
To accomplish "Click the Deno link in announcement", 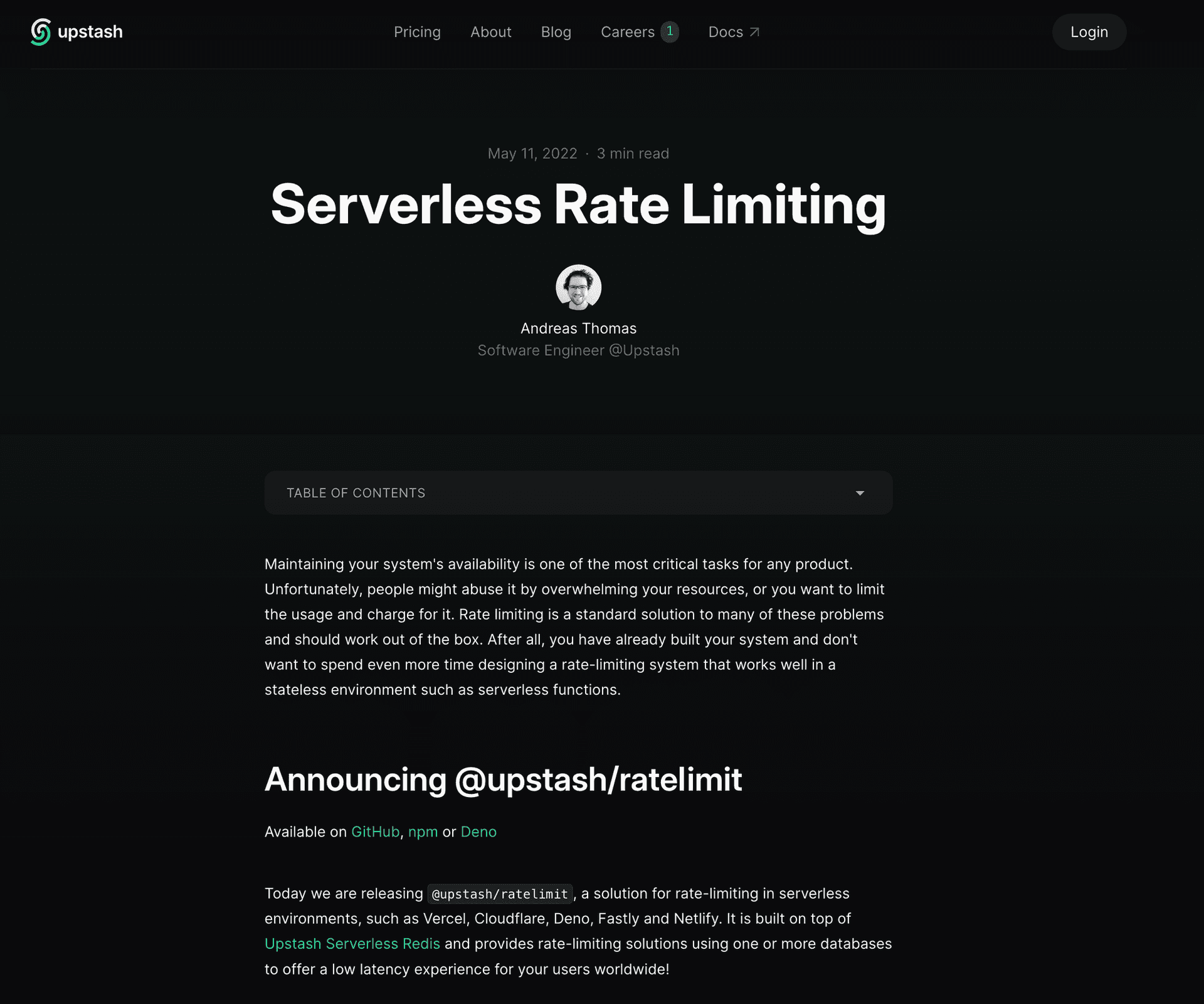I will 478,831.
